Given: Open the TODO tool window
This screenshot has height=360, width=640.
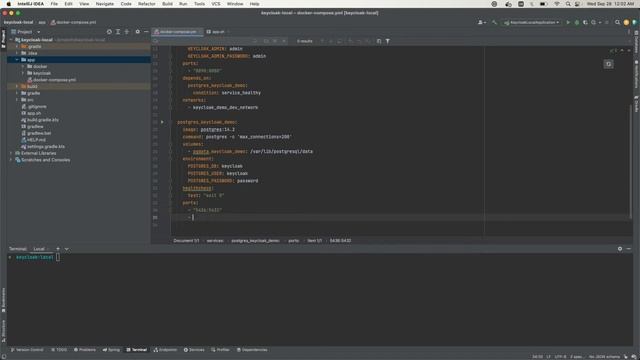Looking at the screenshot, I should click(x=59, y=350).
